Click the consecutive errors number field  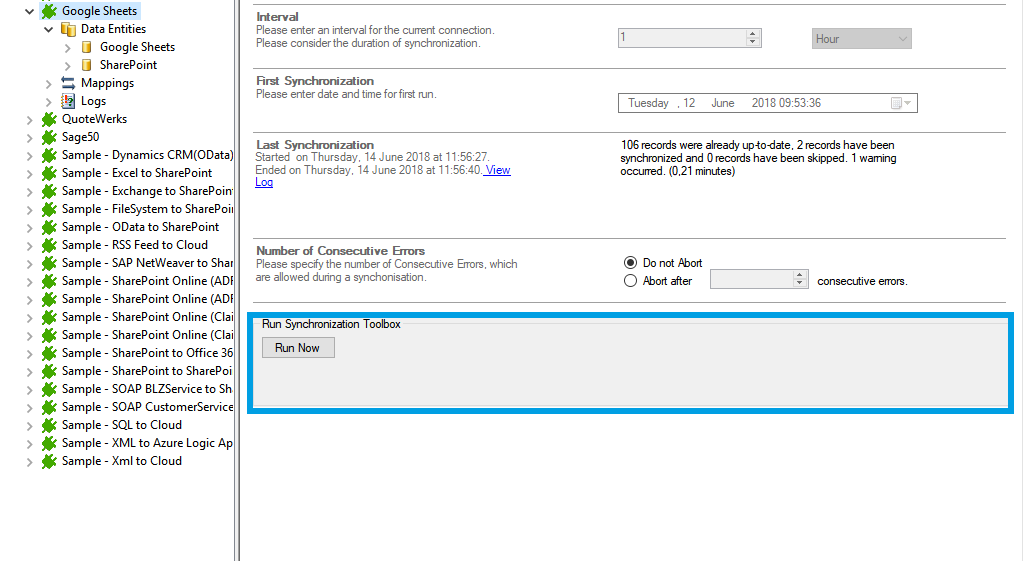(x=750, y=281)
